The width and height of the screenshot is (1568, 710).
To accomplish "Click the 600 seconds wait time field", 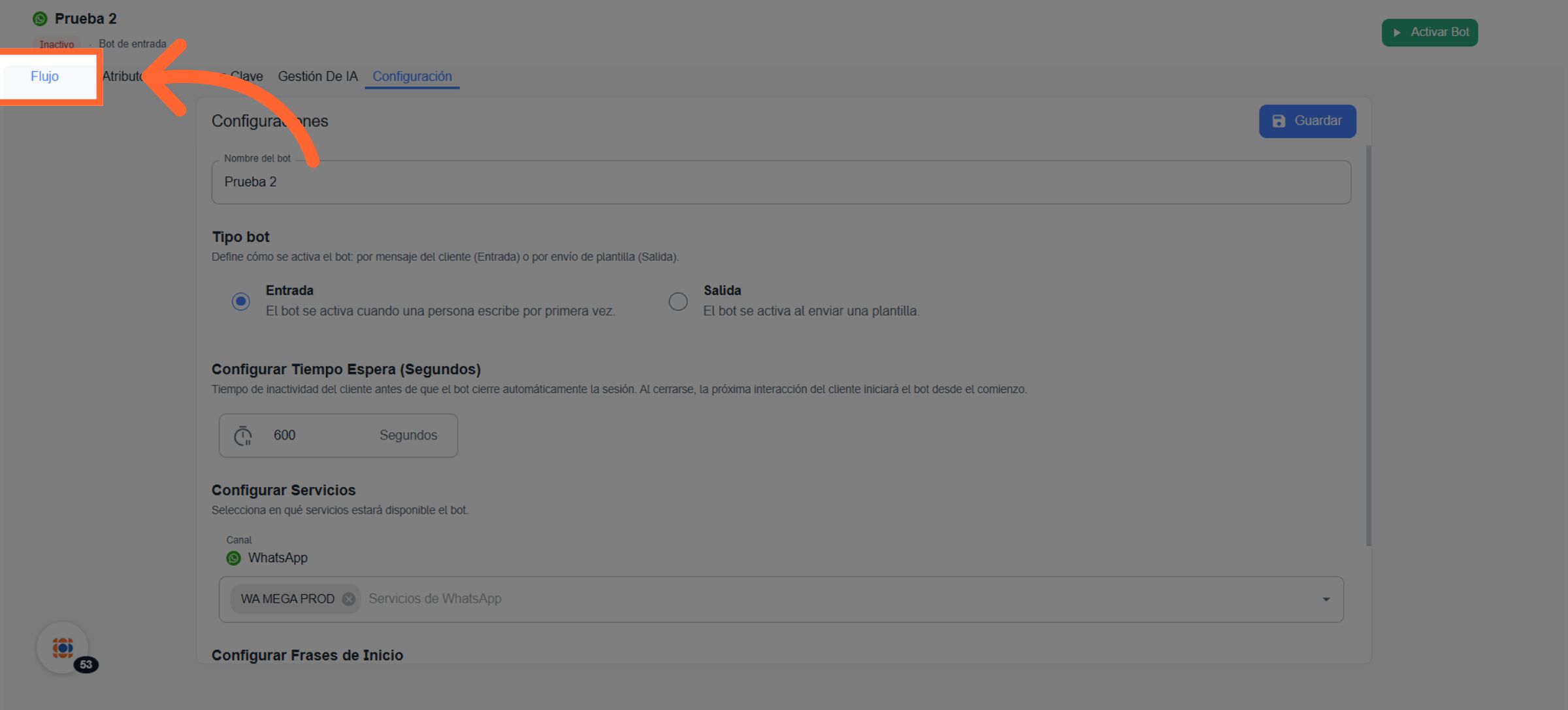I will coord(320,435).
